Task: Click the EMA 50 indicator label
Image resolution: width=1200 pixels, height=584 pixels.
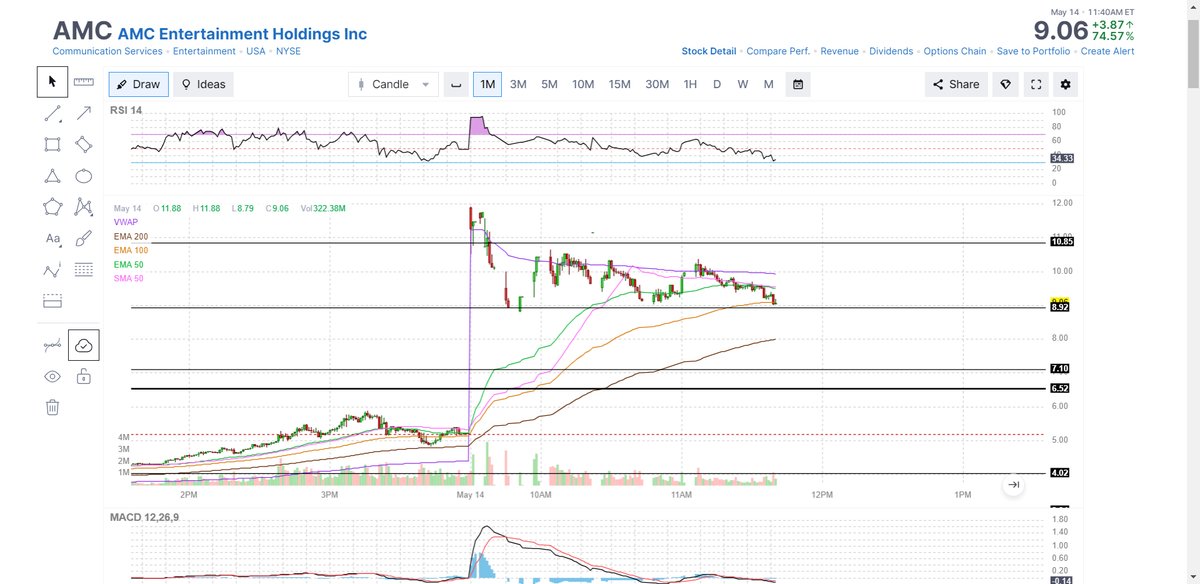Action: tap(128, 264)
